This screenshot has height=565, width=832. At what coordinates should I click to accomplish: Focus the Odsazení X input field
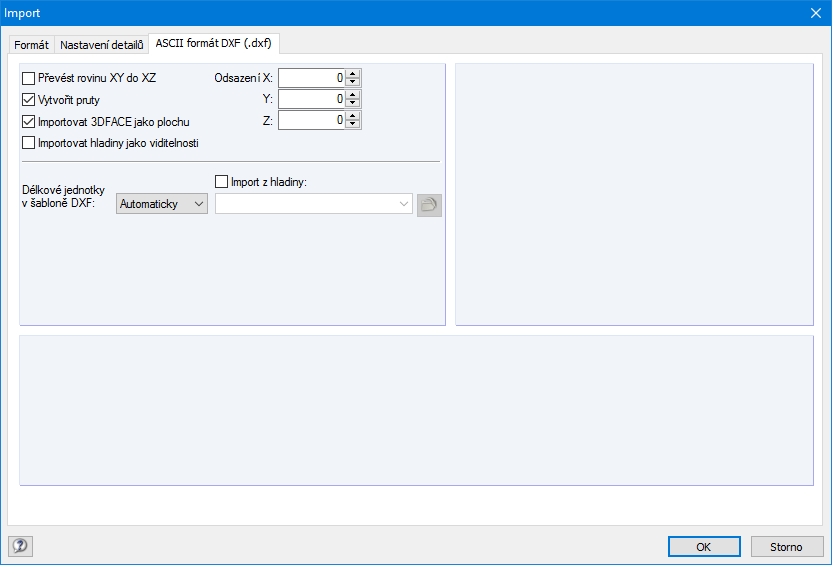(311, 78)
